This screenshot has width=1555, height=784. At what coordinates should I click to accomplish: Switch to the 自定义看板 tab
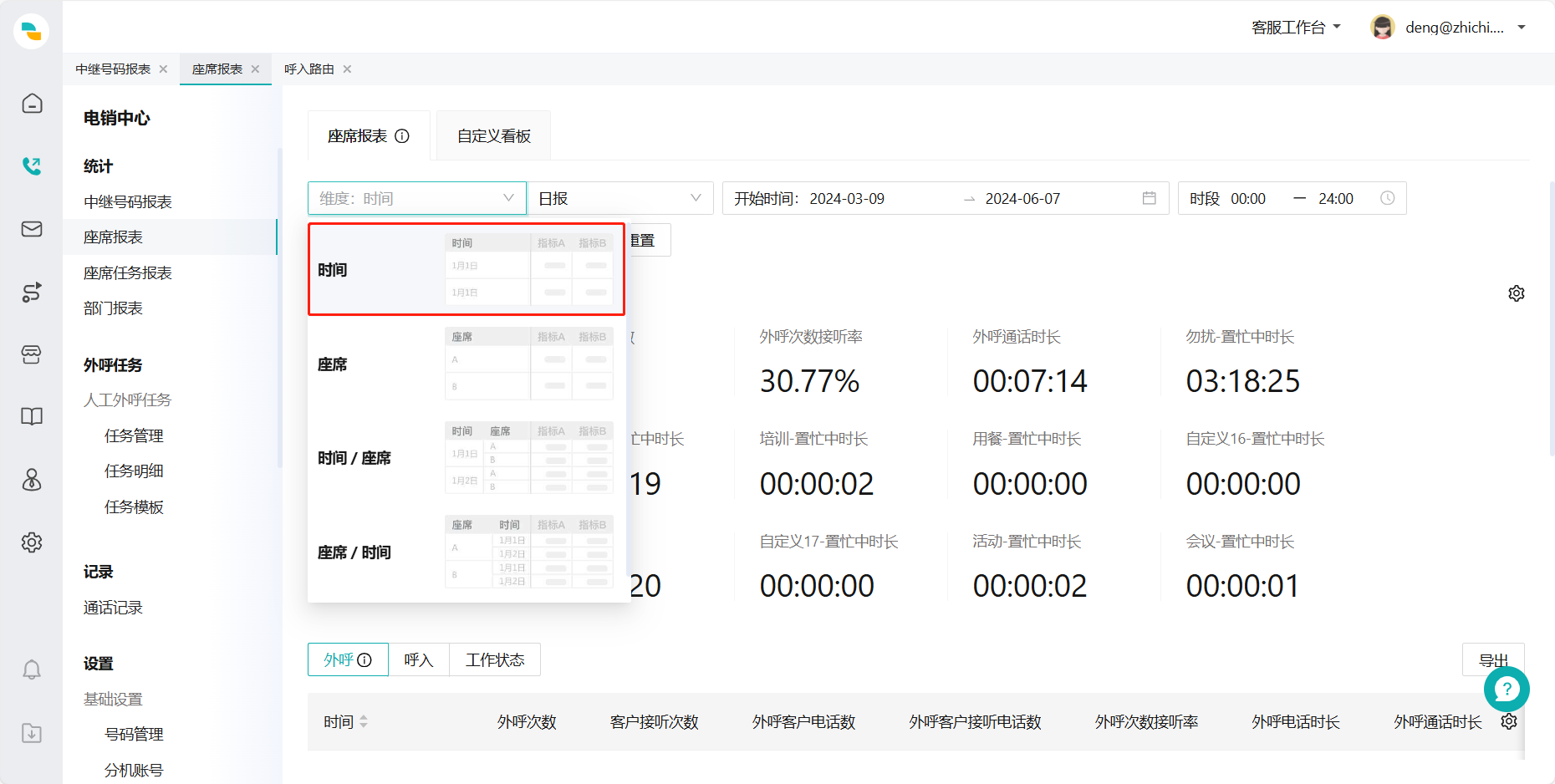[493, 135]
